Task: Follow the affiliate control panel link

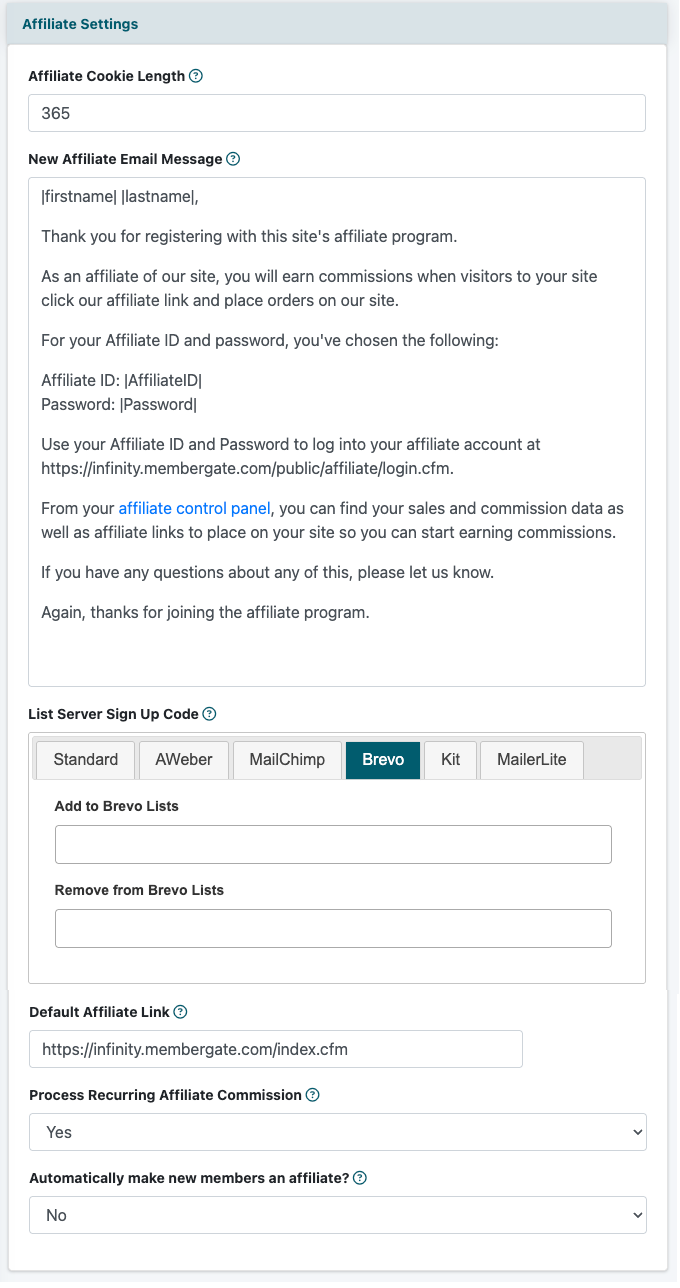Action: click(x=194, y=508)
